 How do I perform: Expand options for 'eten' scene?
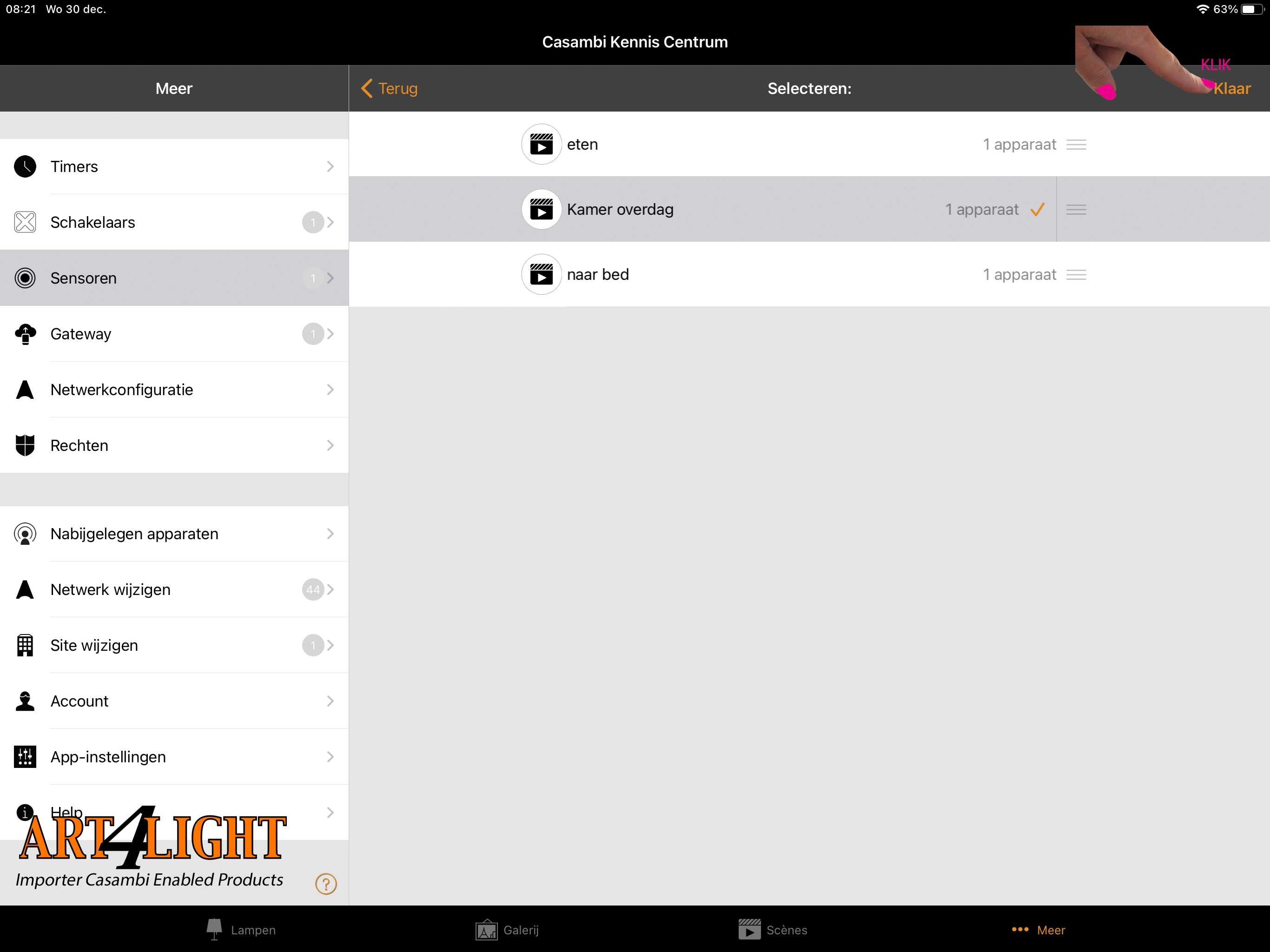click(x=1079, y=144)
